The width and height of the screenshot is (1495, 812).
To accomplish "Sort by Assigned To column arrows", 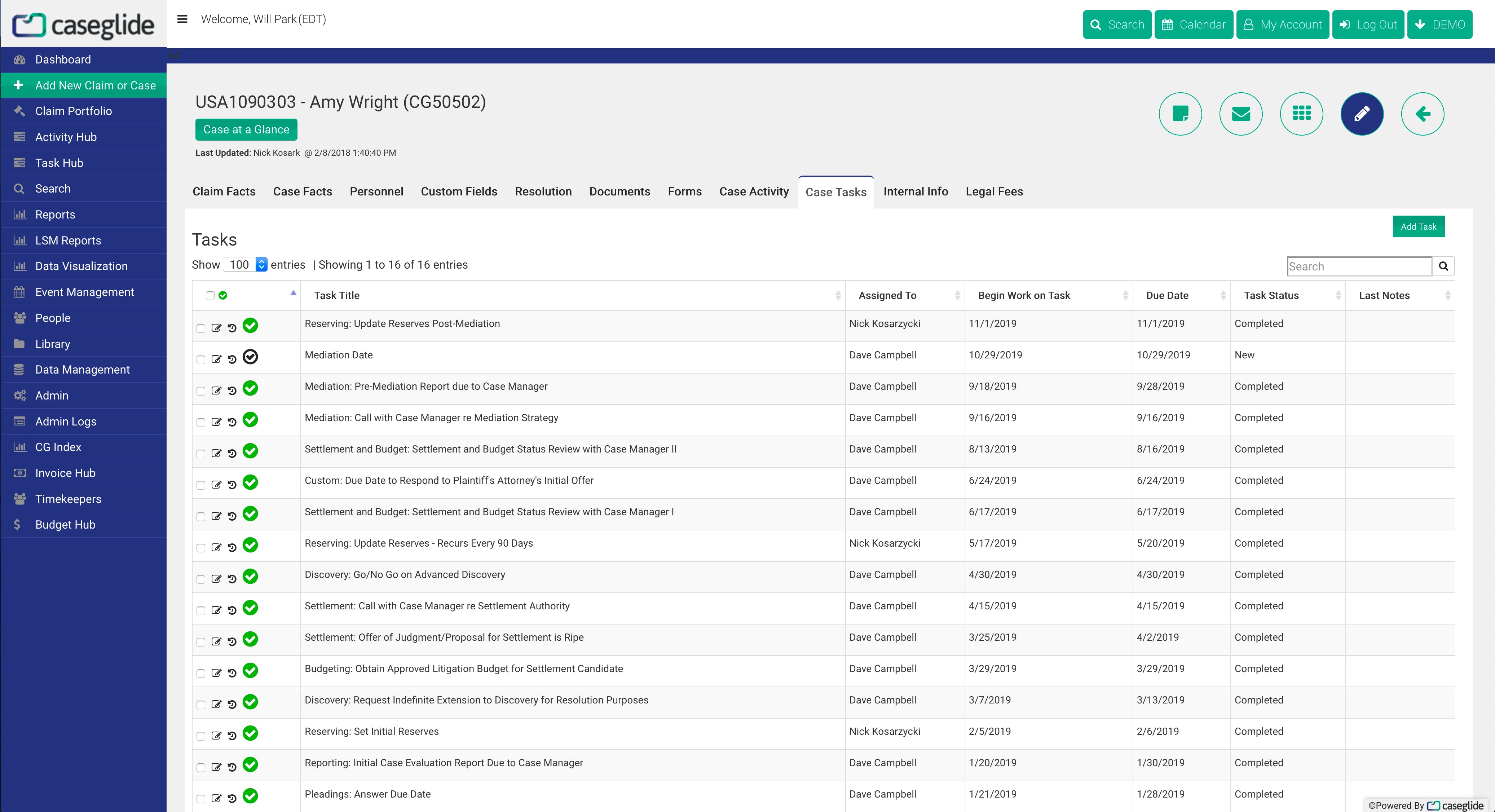I will pos(957,295).
